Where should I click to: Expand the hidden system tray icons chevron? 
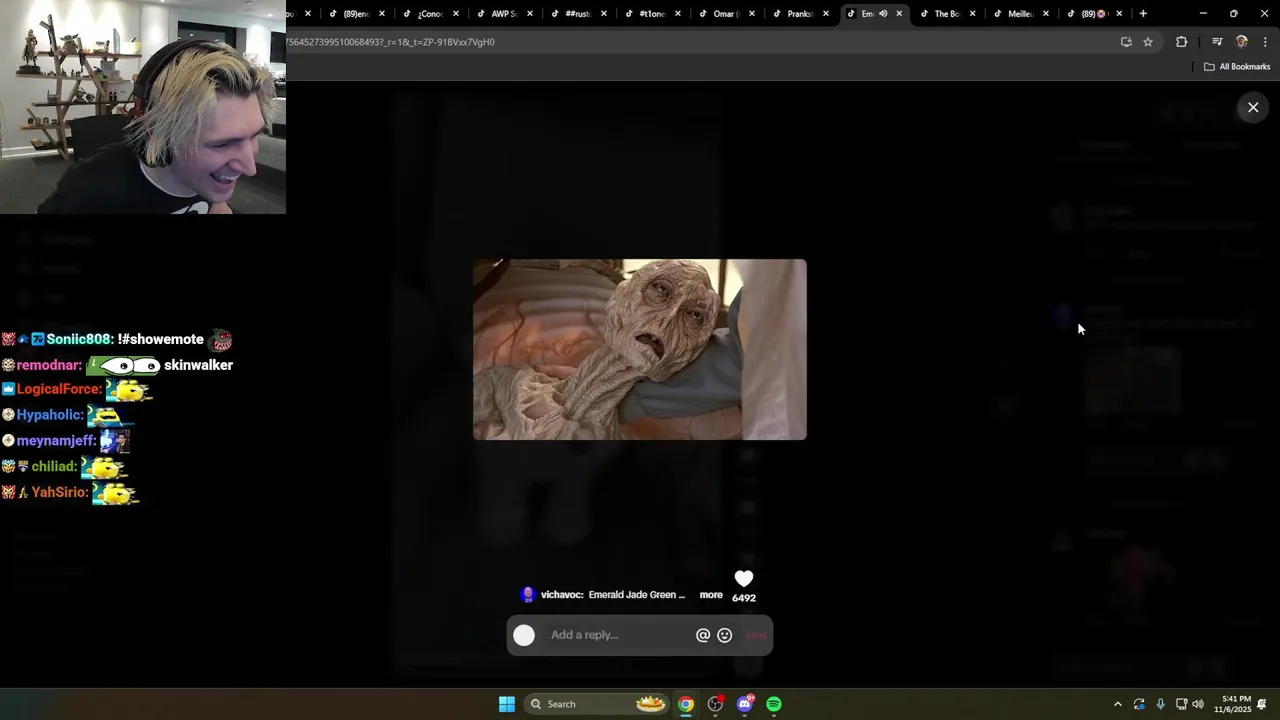(1117, 704)
